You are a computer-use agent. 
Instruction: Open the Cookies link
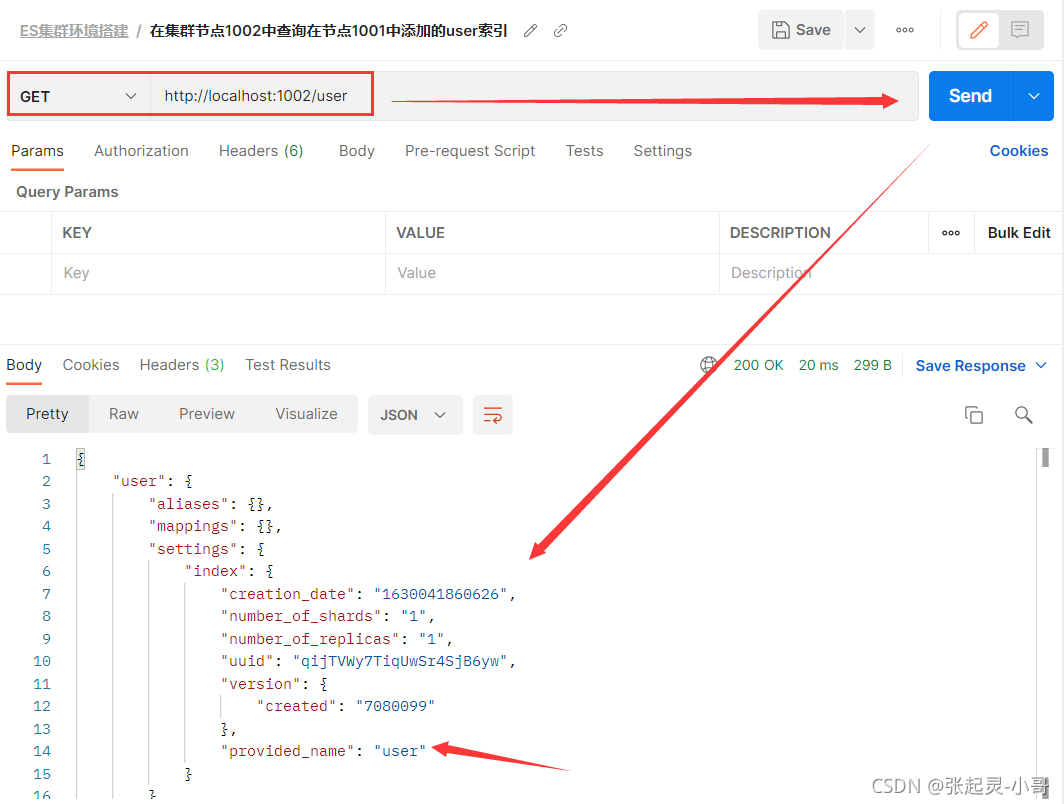(x=1019, y=151)
